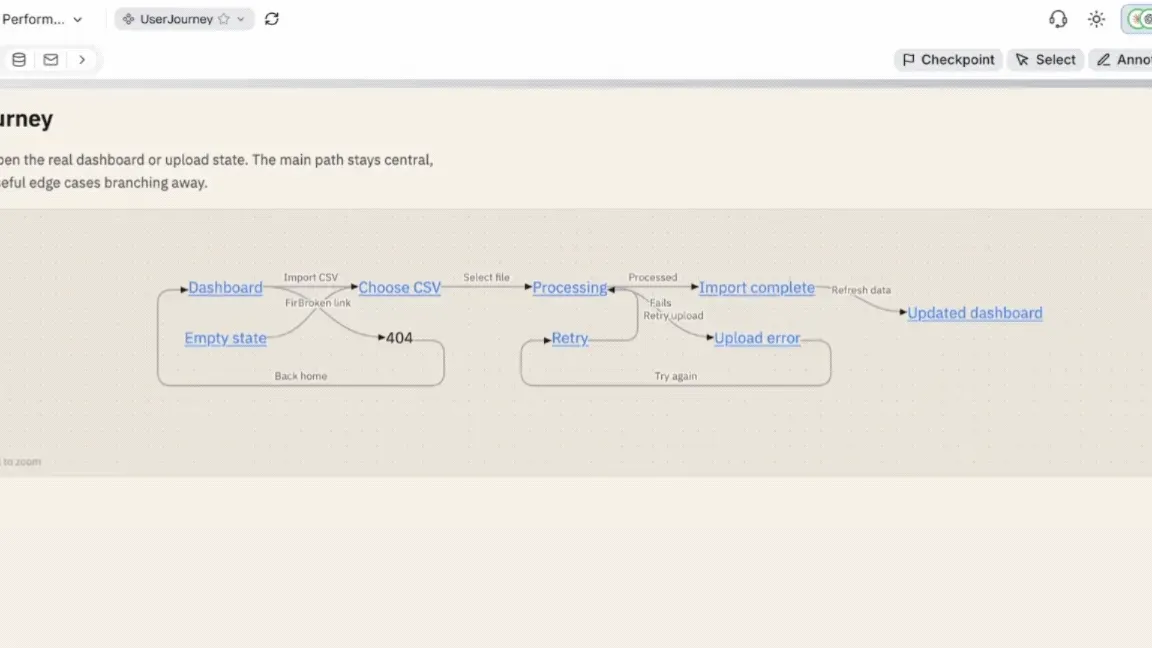The height and width of the screenshot is (648, 1152).
Task: Click the 'Try again' edge label
Action: point(676,376)
